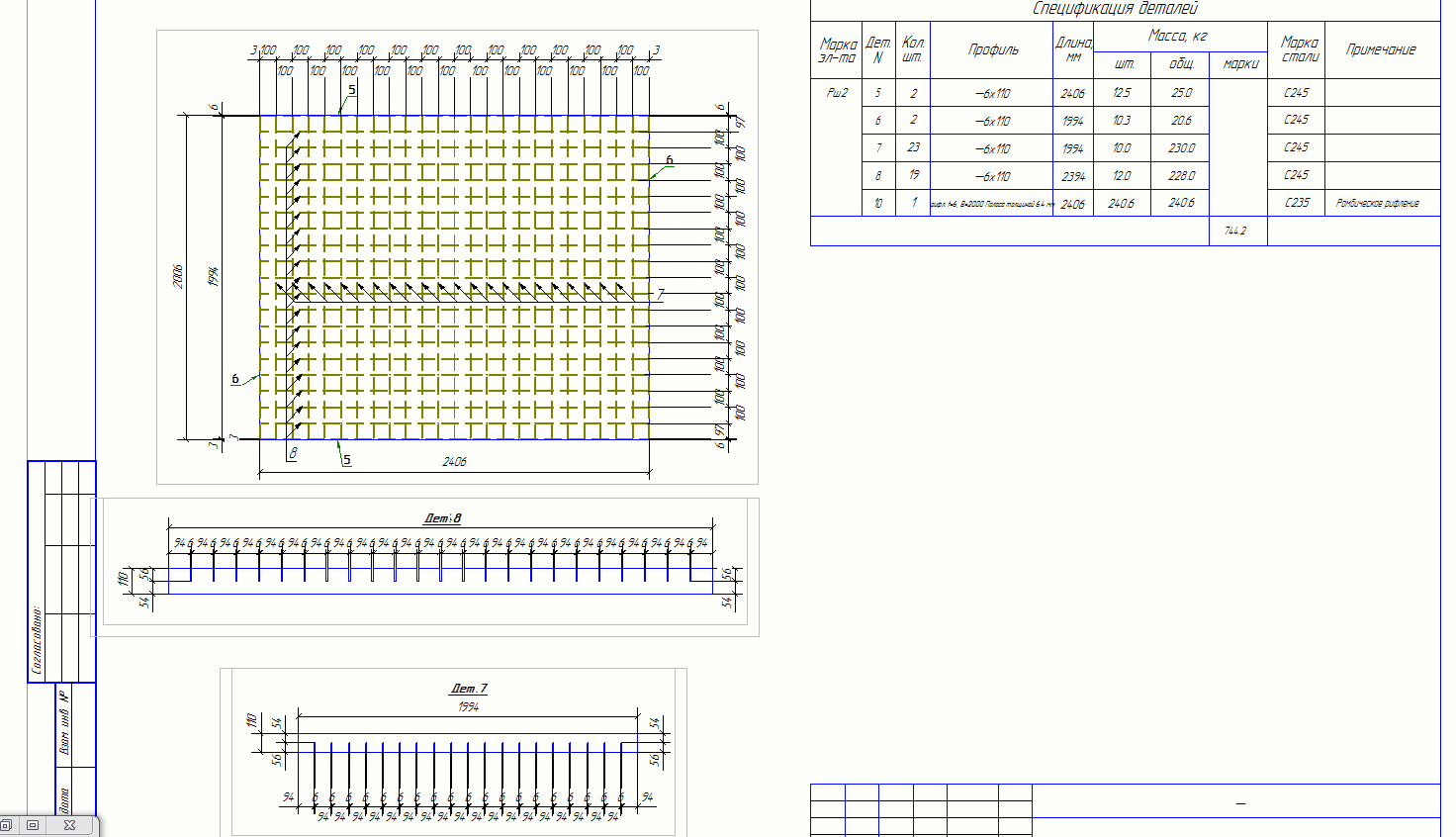The width and height of the screenshot is (1456, 837).
Task: Click the C235 steel grade cell
Action: [x=1296, y=203]
